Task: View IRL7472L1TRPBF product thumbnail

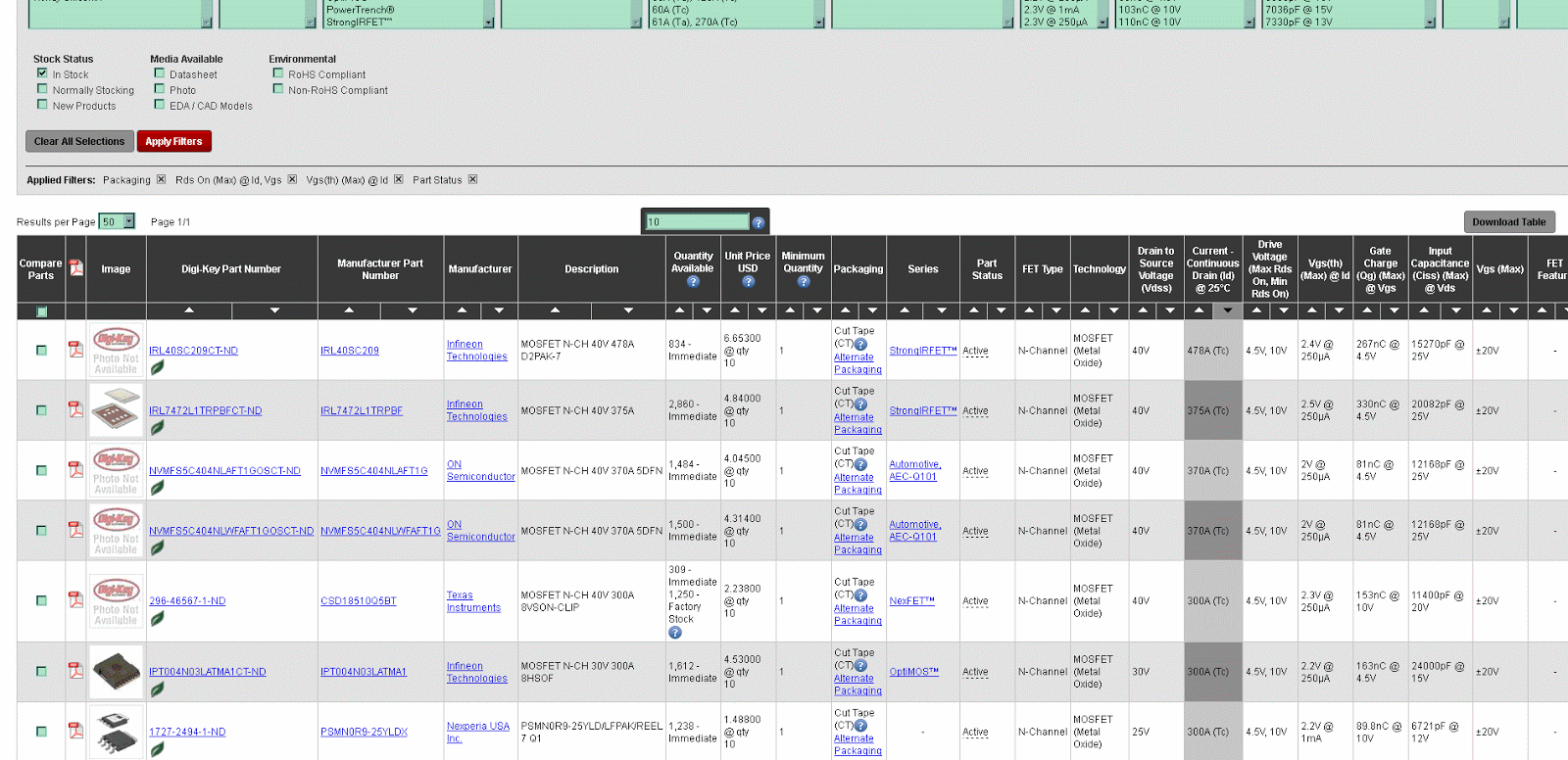Action: tap(117, 410)
